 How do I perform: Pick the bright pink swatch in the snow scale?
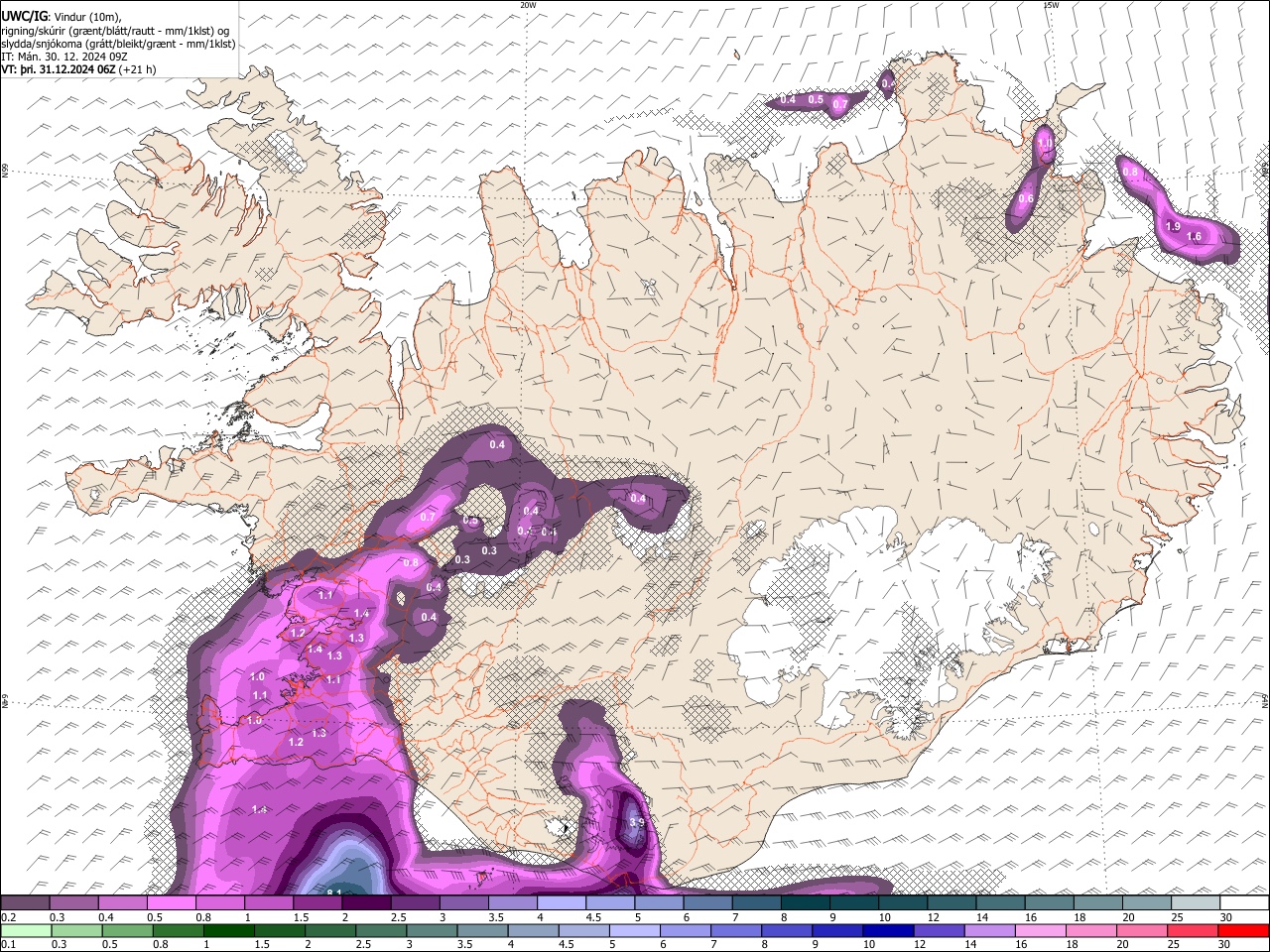(x=172, y=902)
